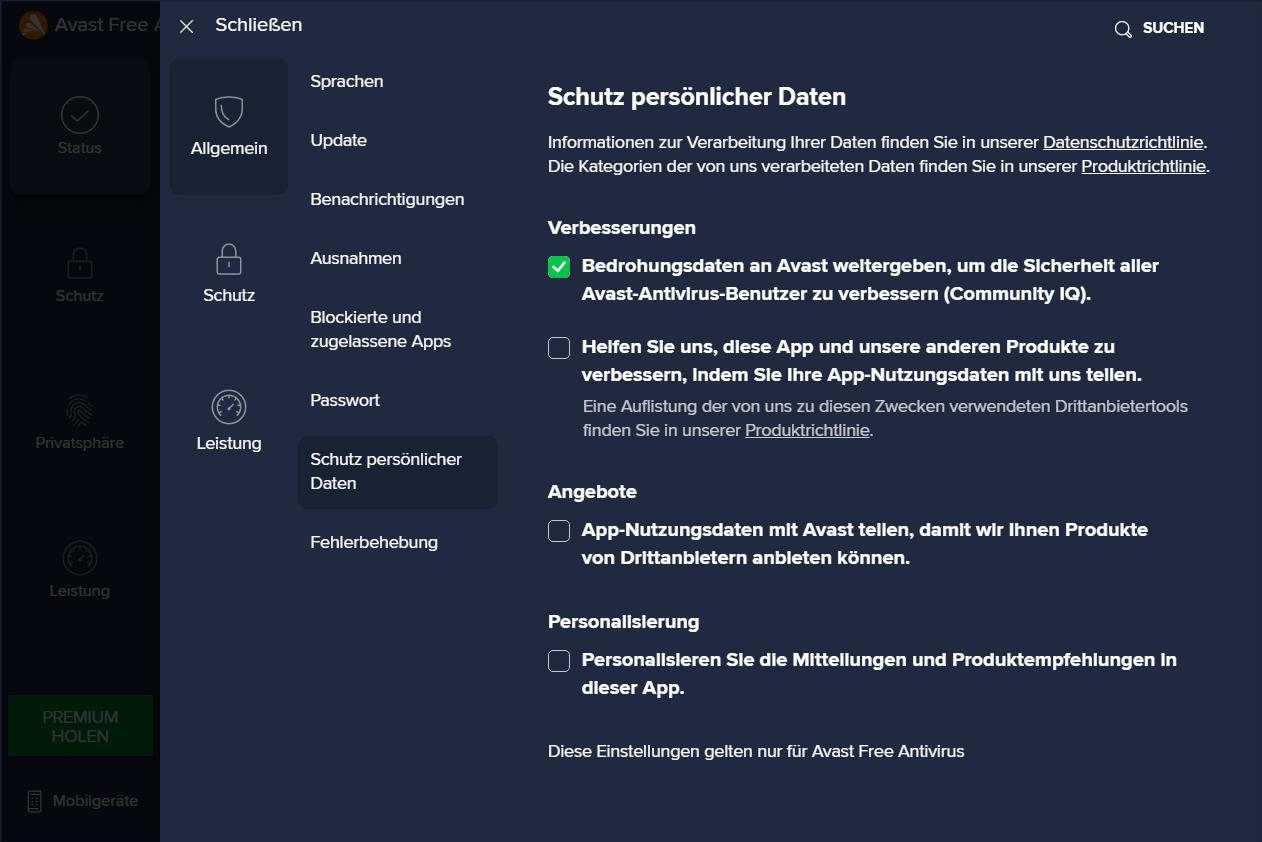Select Blockierte und zugelassene Apps
The width and height of the screenshot is (1262, 842).
[381, 329]
